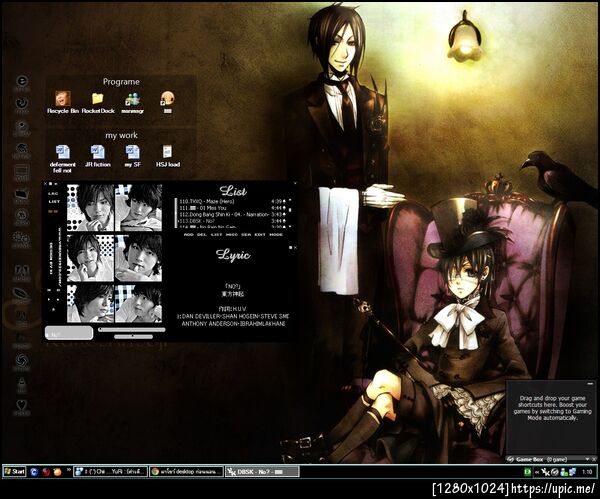Image resolution: width=600 pixels, height=499 pixels.
Task: Expand hidden system tray icons arrow
Action: 536,473
